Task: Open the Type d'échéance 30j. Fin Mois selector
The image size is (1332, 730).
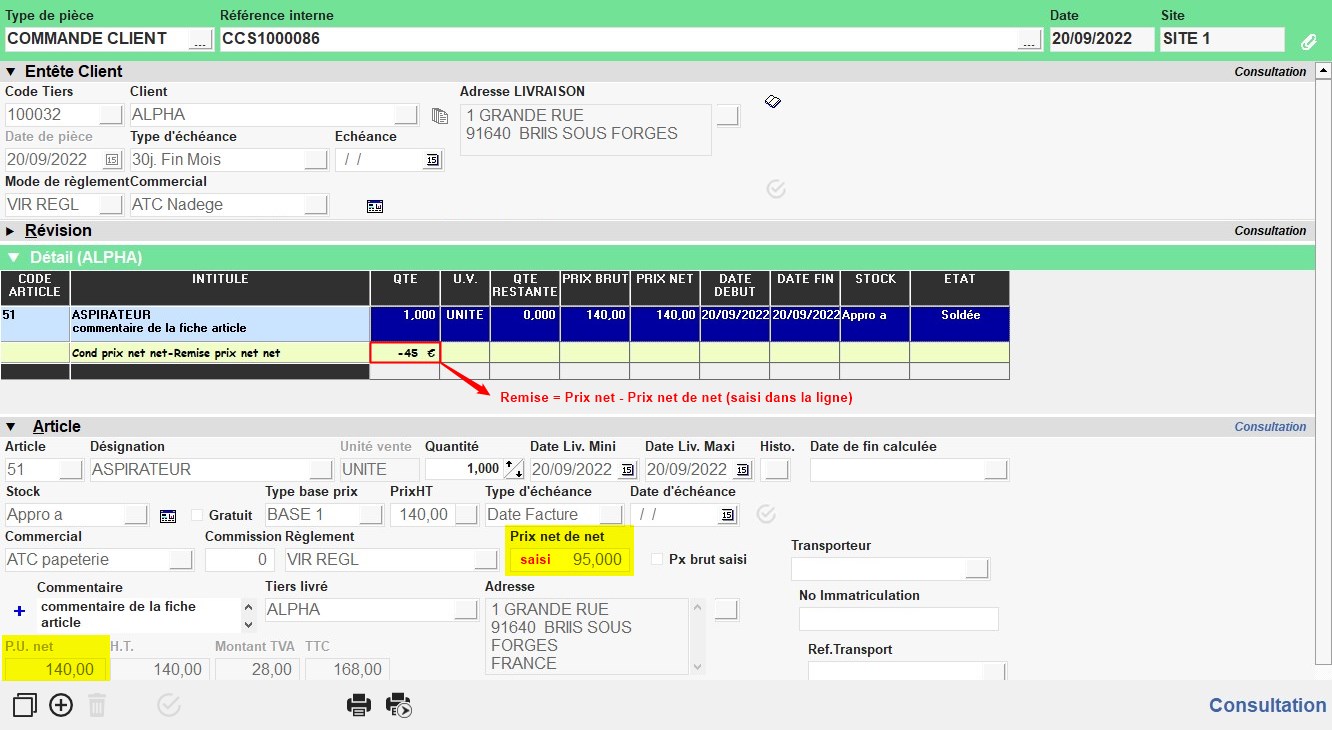Action: 315,160
